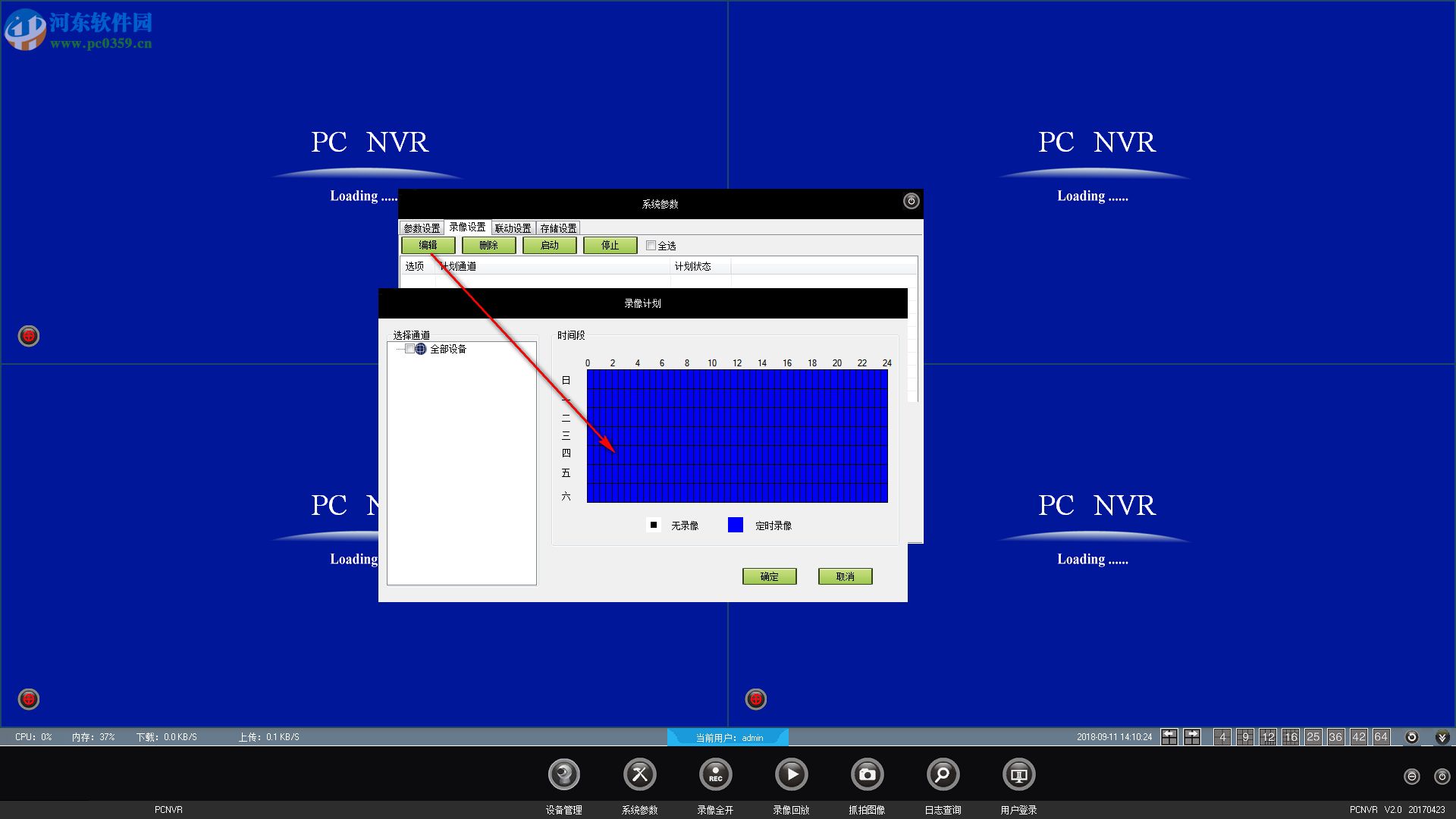Pick the blue 定时录像 color swatch
Screen dimensions: 1456x819
[735, 525]
